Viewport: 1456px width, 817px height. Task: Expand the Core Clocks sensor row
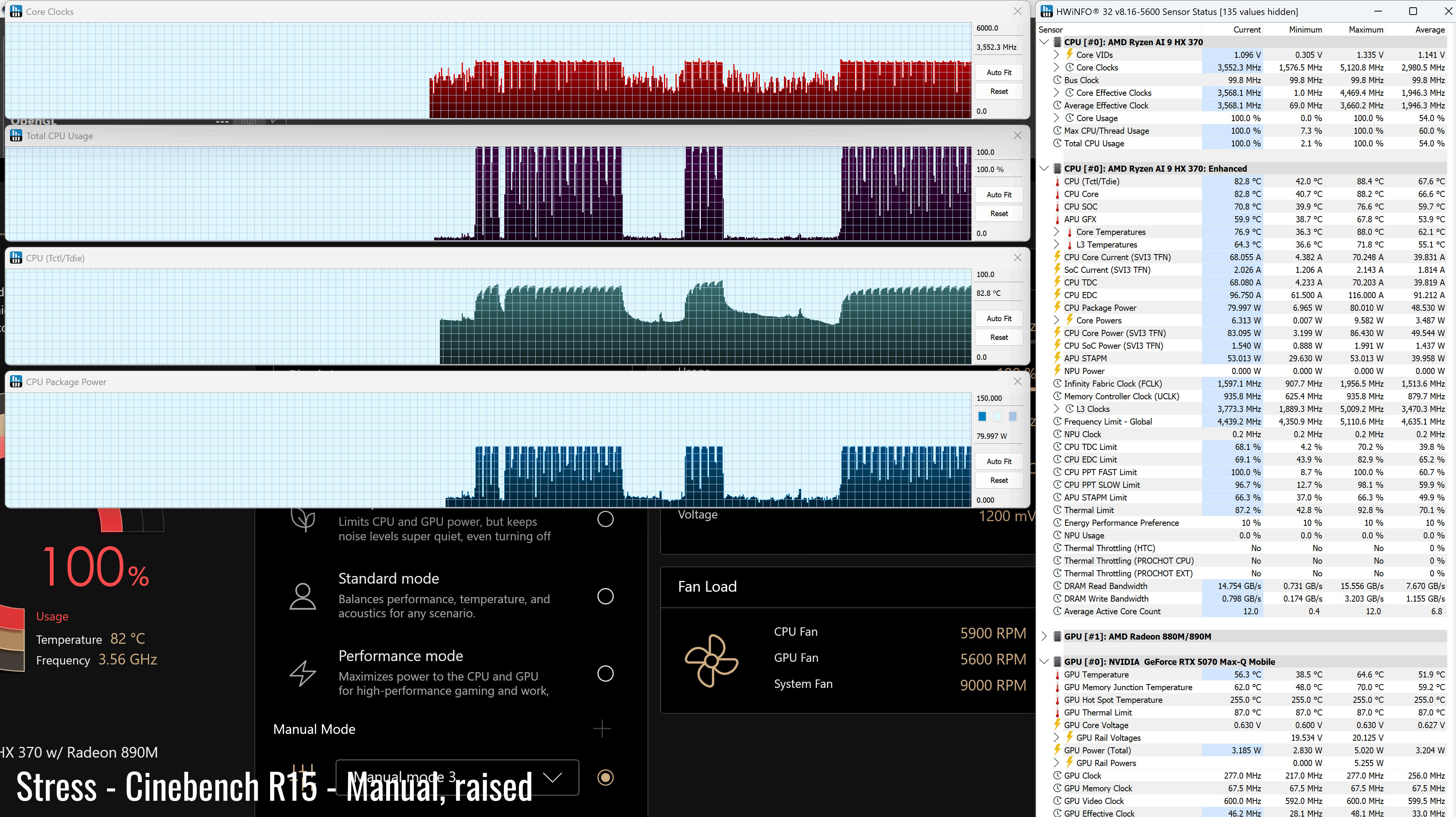[1056, 67]
